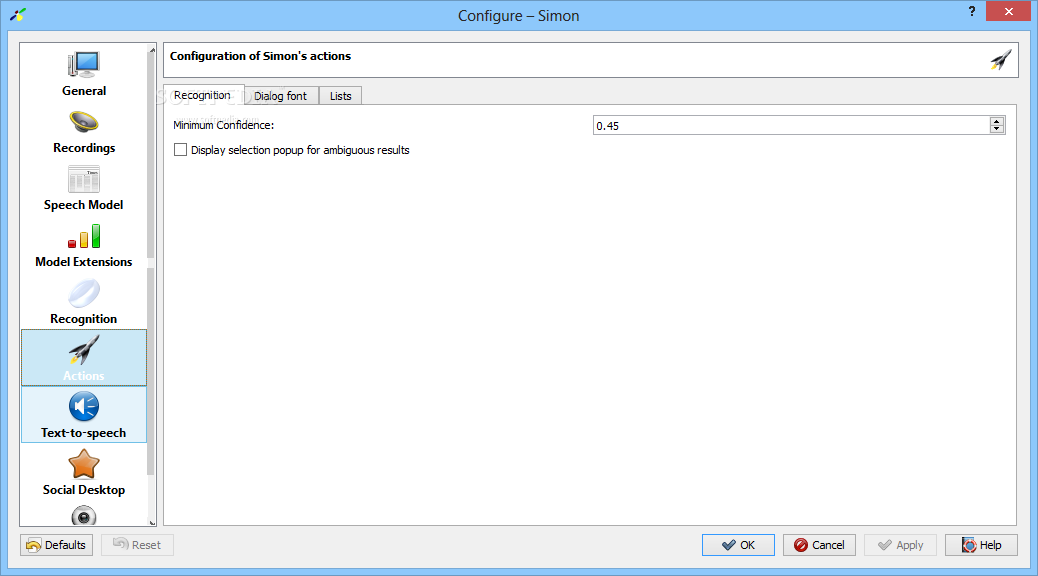
Task: Click the Simon app icon in title bar
Action: click(18, 15)
